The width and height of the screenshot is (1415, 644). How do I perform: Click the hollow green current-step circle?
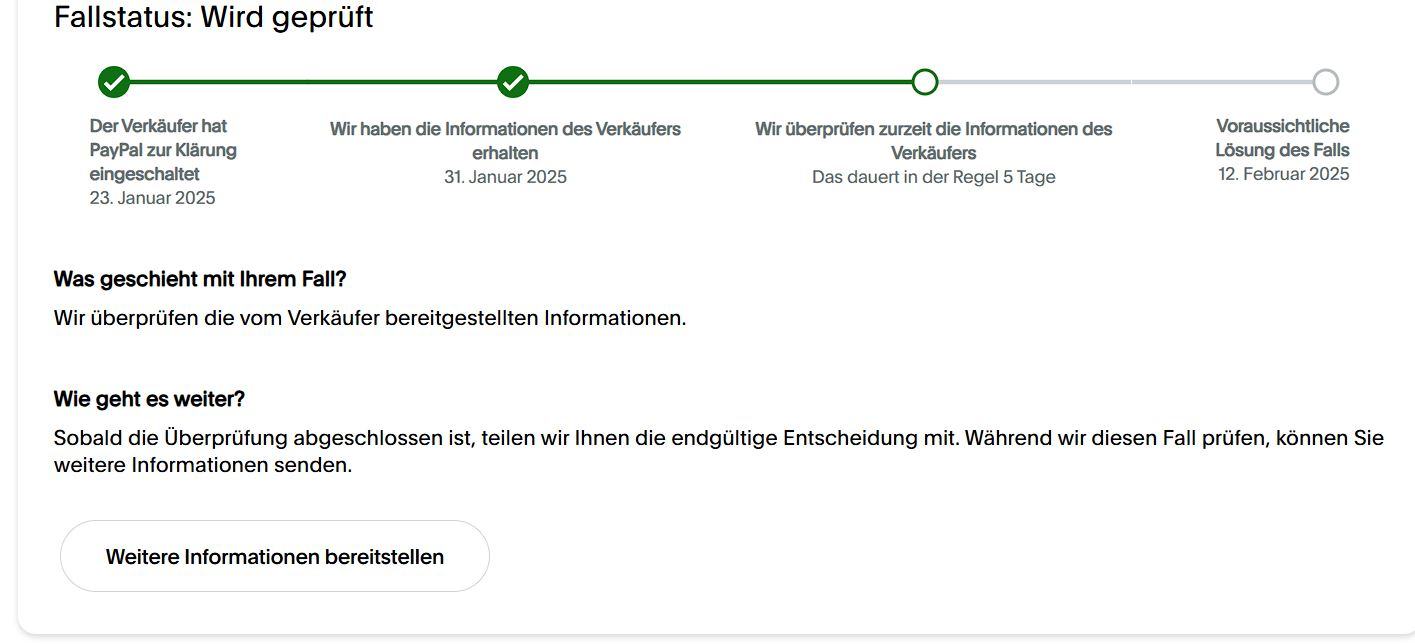pyautogui.click(x=925, y=82)
